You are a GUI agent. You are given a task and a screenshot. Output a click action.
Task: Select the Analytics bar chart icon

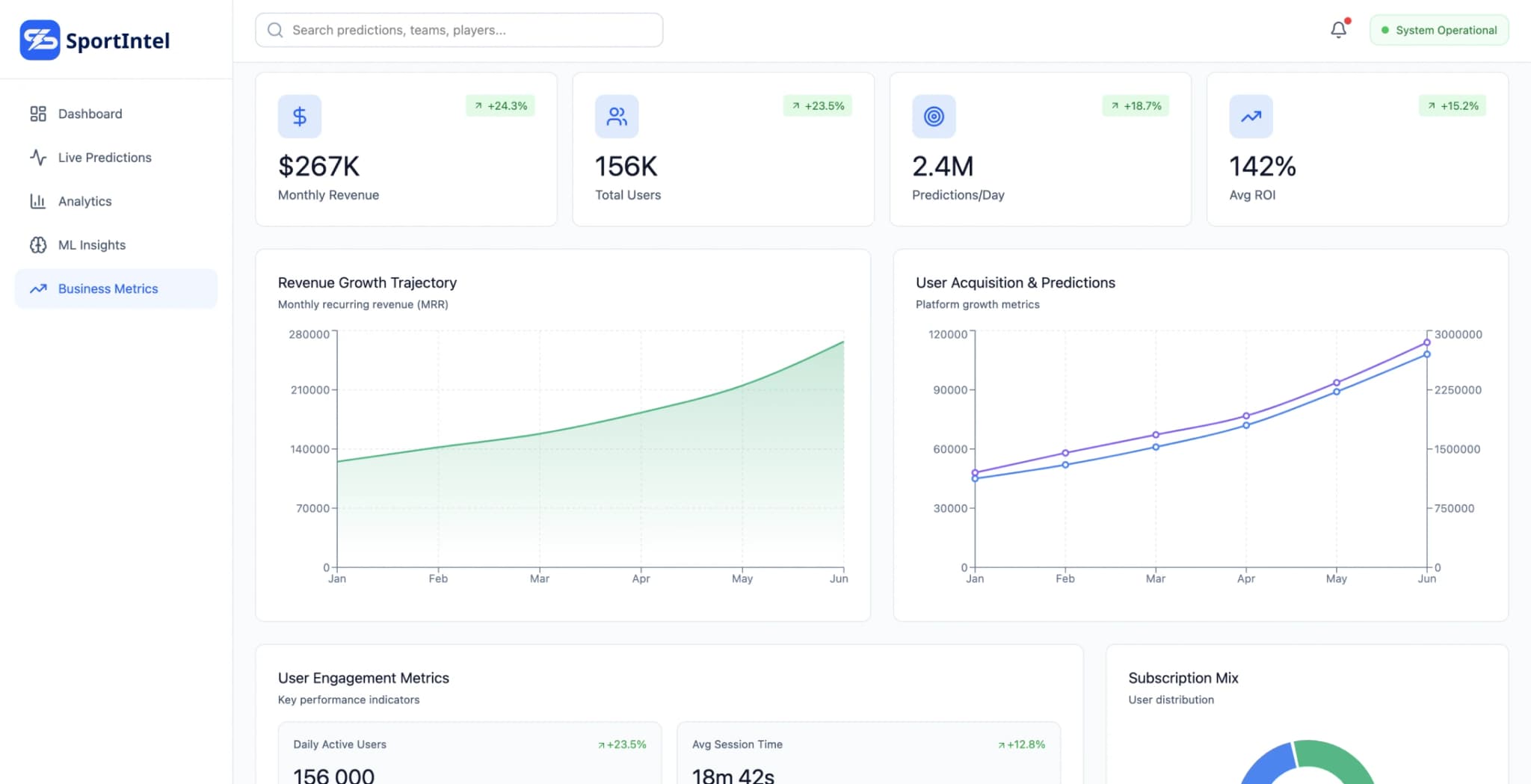click(x=38, y=200)
